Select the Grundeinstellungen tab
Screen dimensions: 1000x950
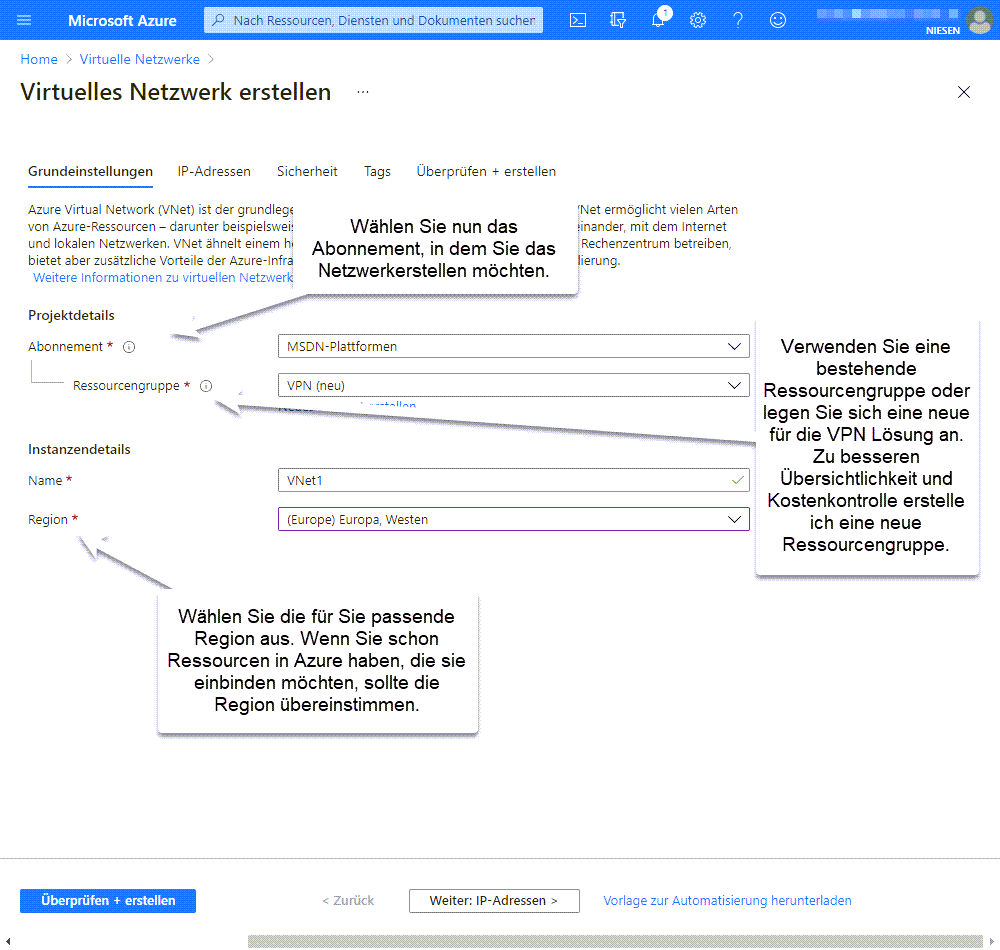[x=91, y=172]
